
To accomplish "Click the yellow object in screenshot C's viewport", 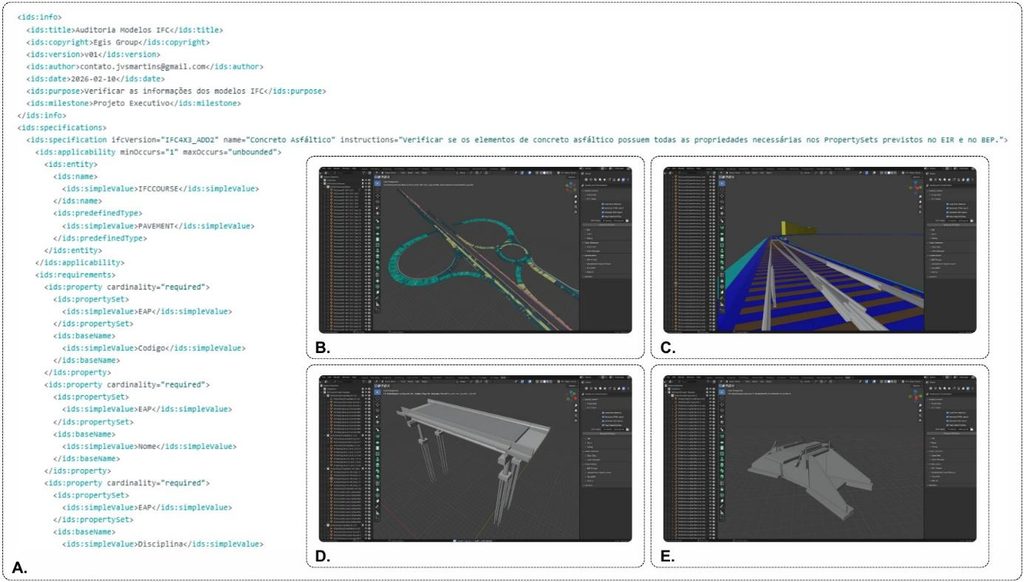I will pyautogui.click(x=799, y=228).
